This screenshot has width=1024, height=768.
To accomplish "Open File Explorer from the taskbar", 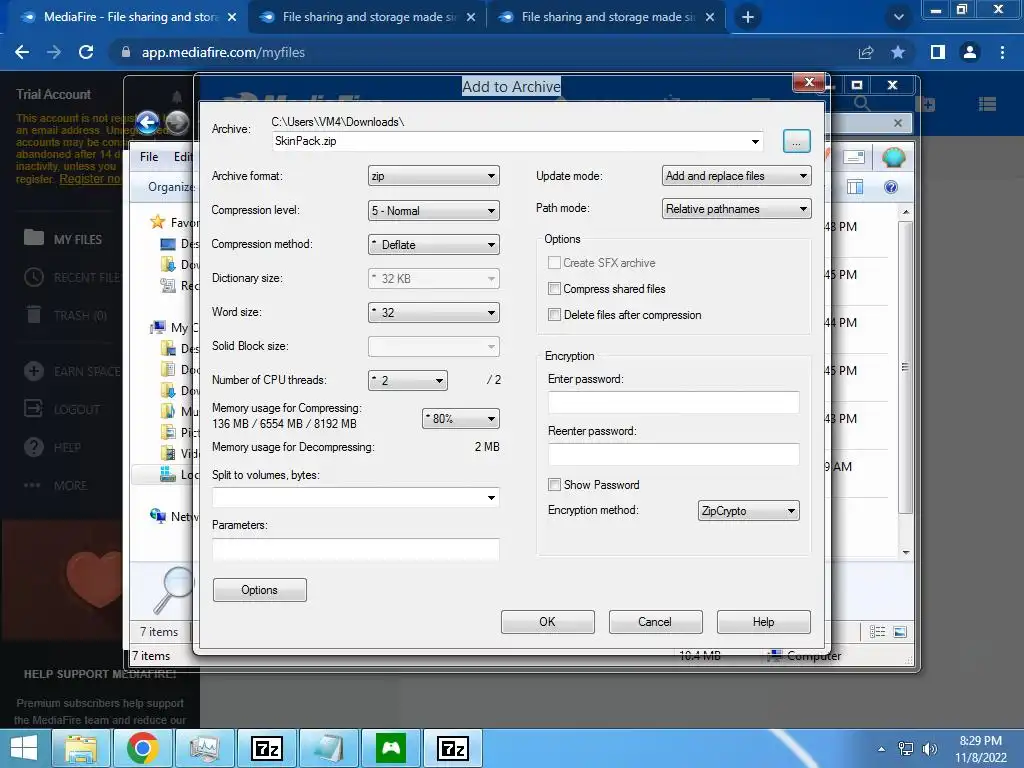I will (81, 748).
